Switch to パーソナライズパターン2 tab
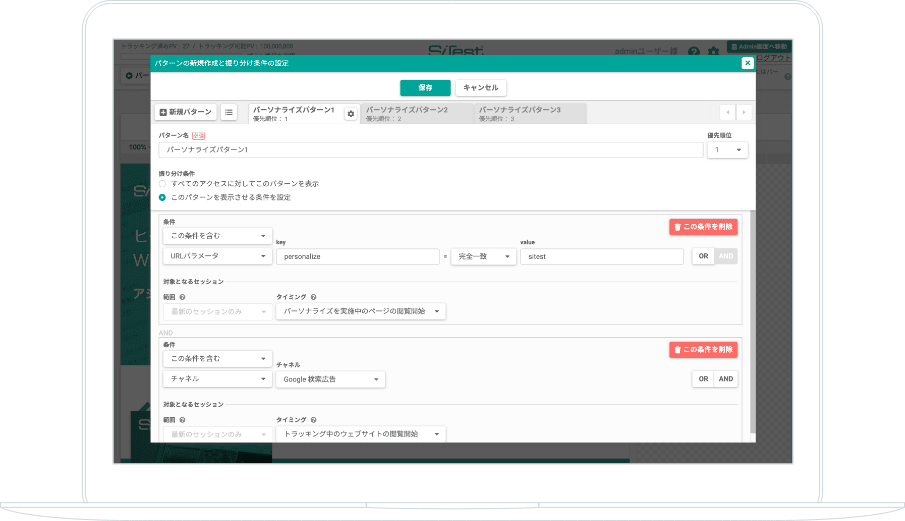This screenshot has width=905, height=521. point(417,114)
